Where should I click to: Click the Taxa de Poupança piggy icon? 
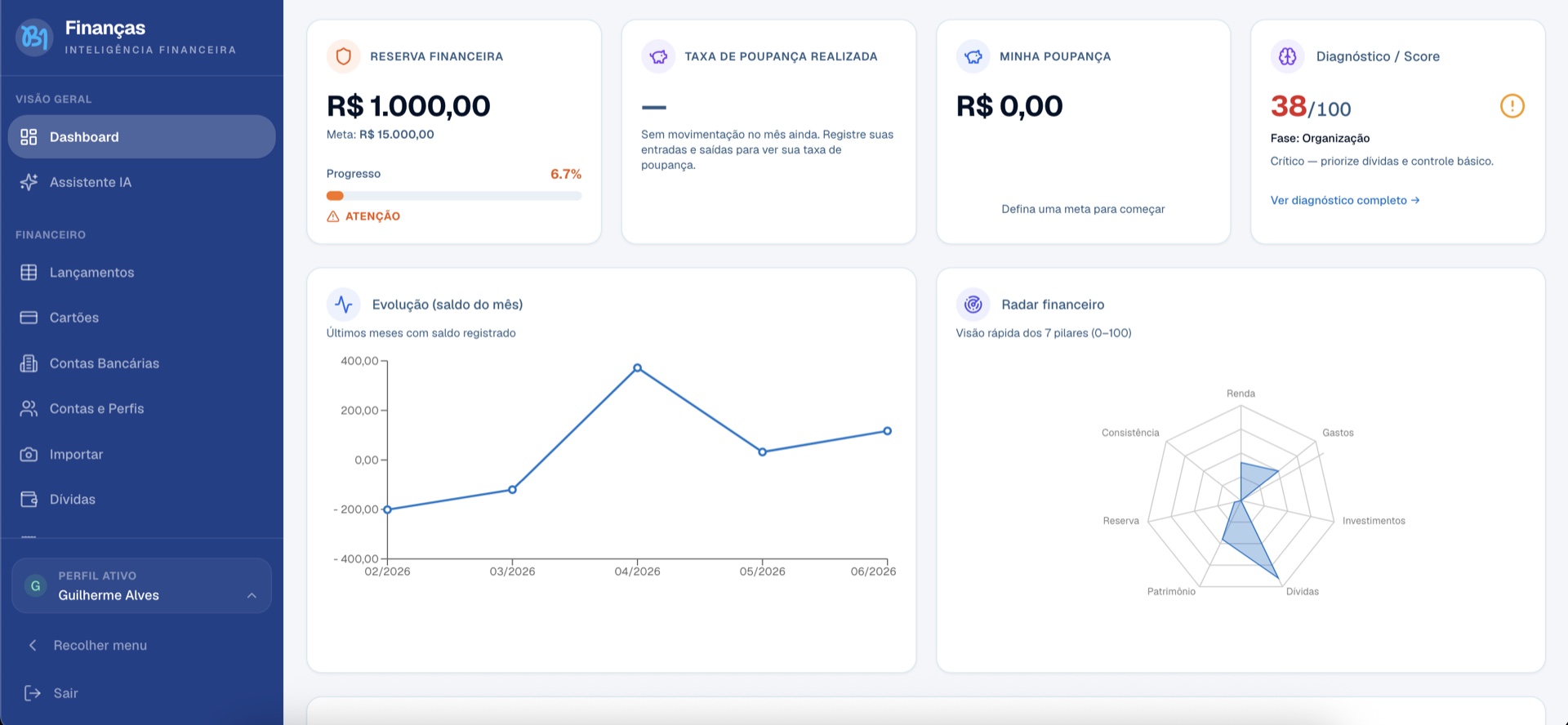click(x=658, y=56)
